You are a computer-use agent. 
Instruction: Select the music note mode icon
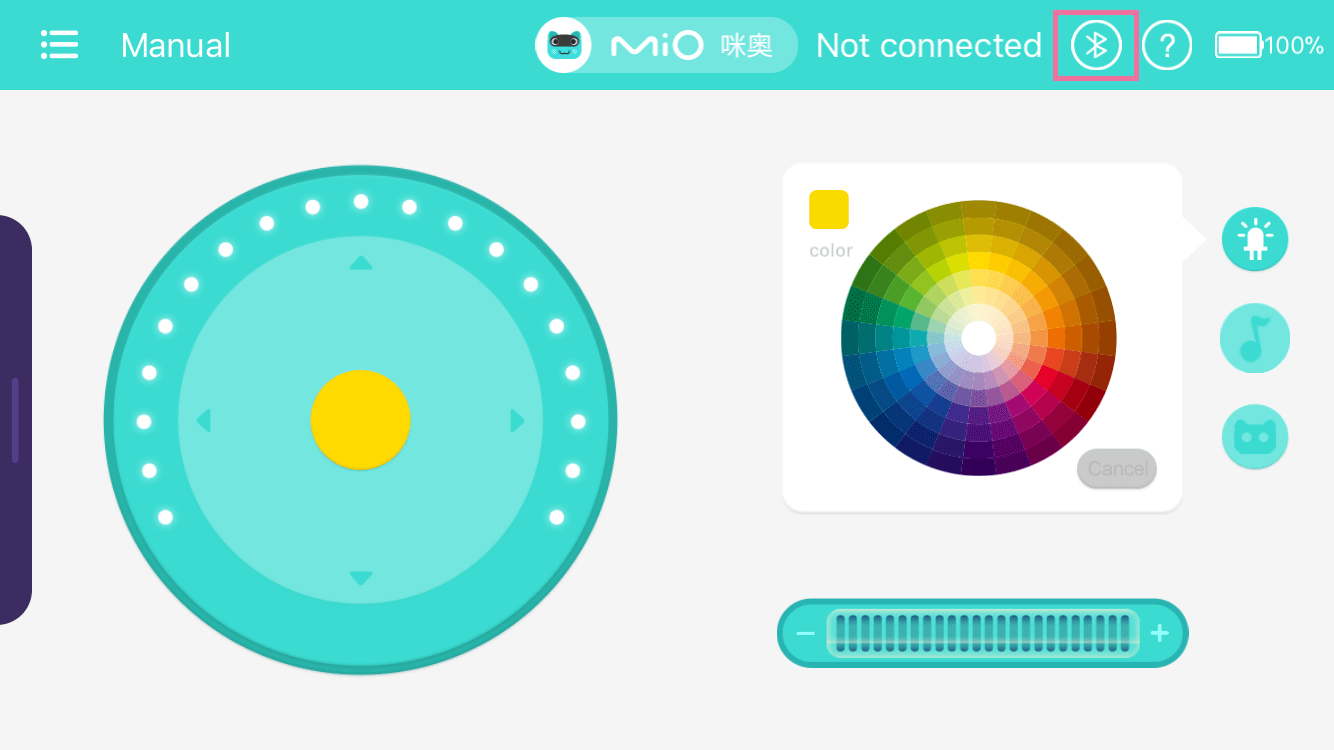click(1254, 338)
